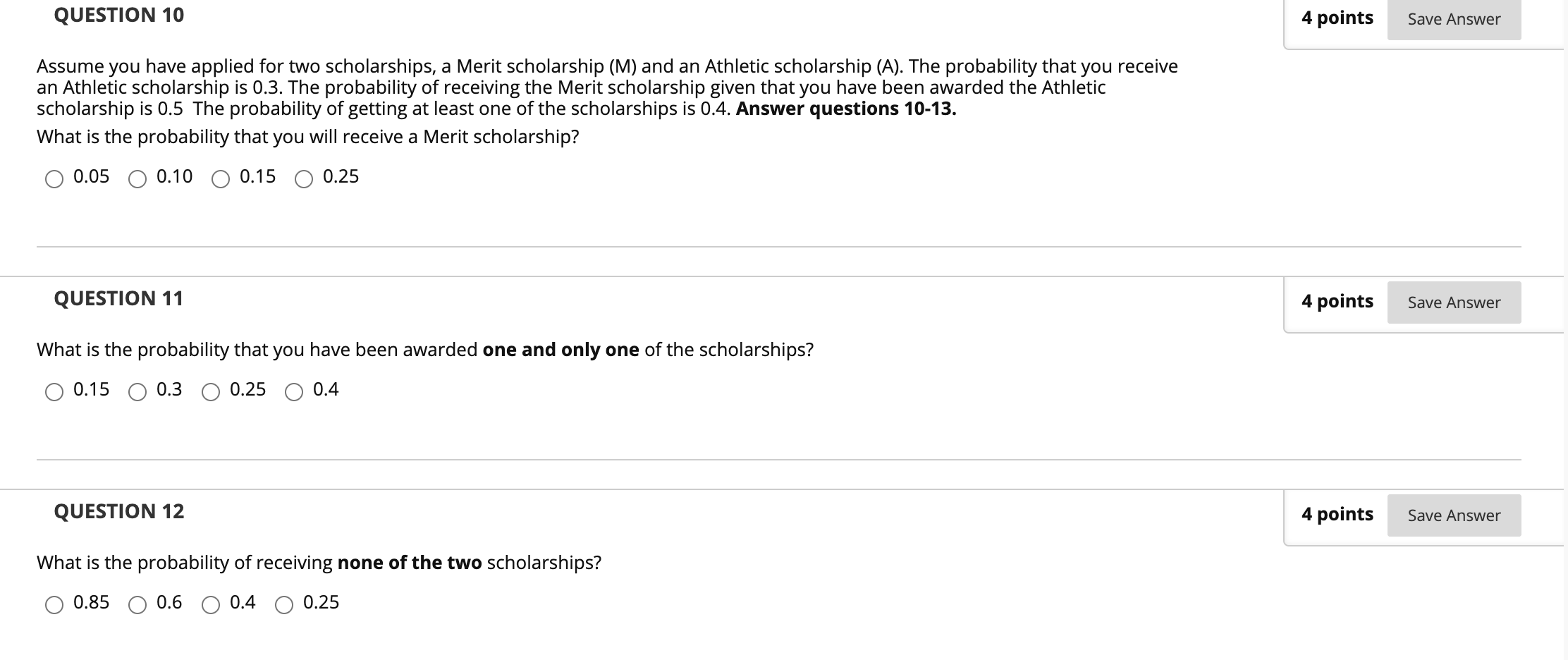Screen dimensions: 1568x660
Task: Select answer 0.4 for Question 12
Action: click(212, 605)
